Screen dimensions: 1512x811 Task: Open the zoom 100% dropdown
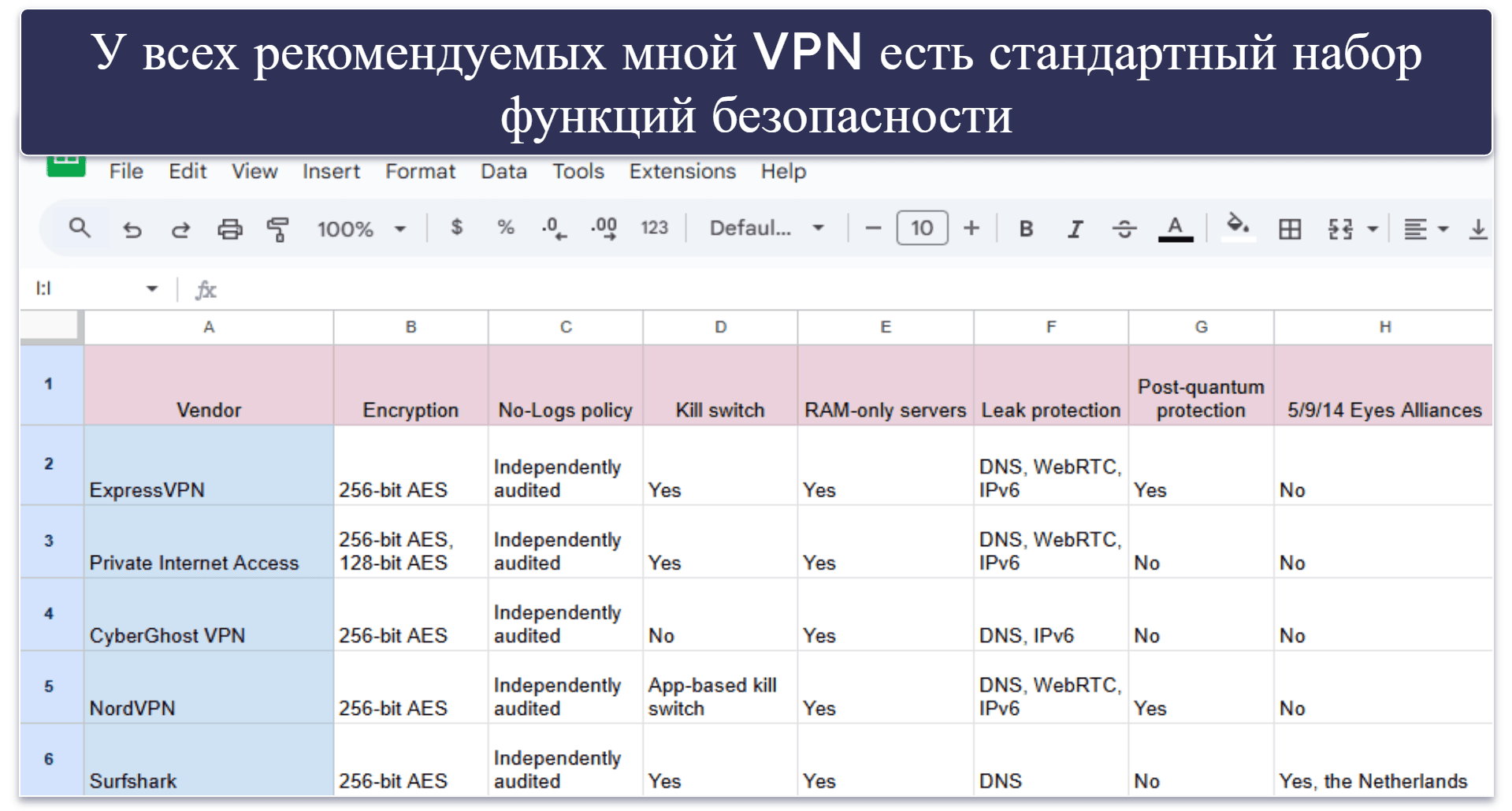[x=362, y=229]
